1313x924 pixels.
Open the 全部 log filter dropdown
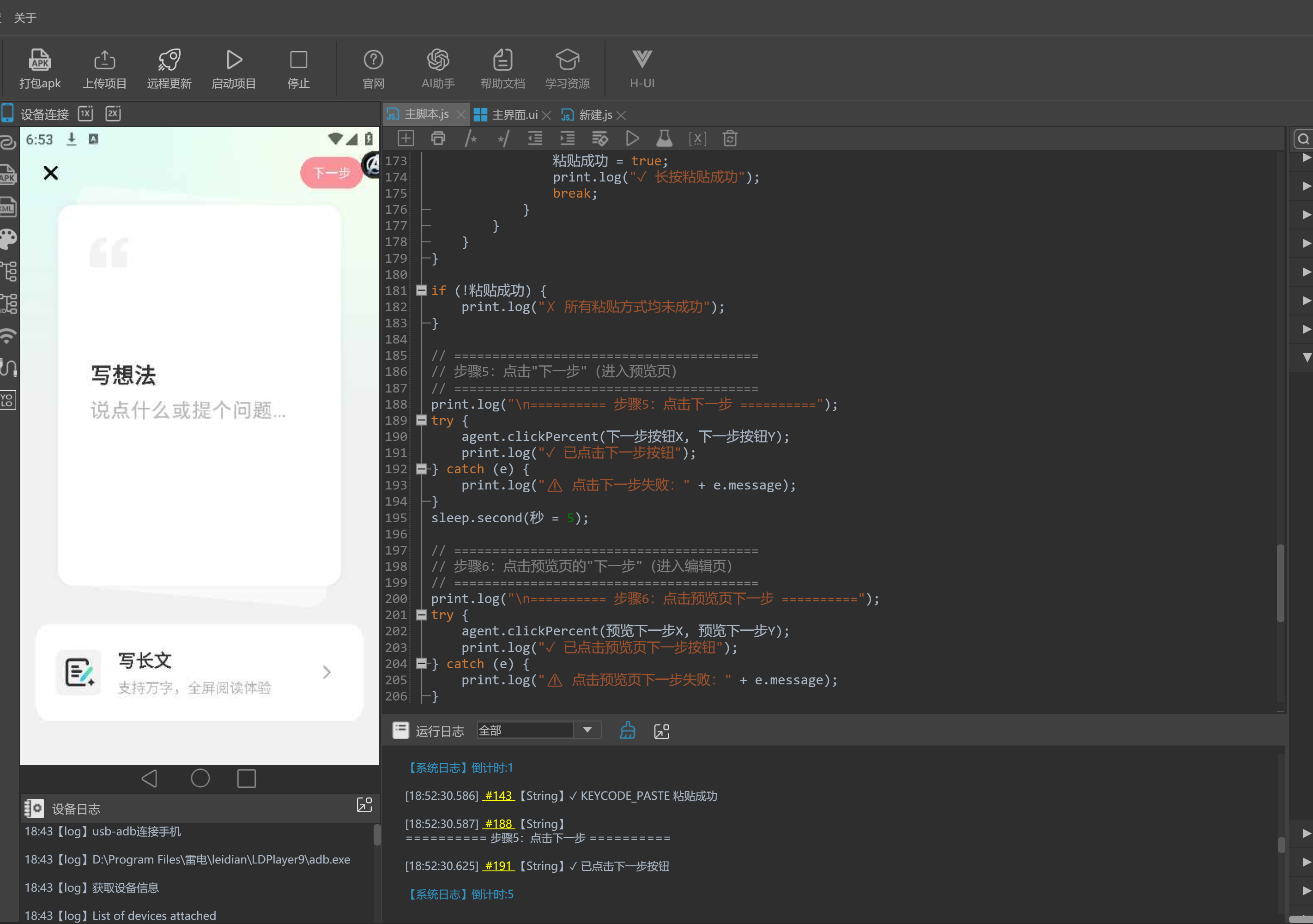[x=538, y=730]
